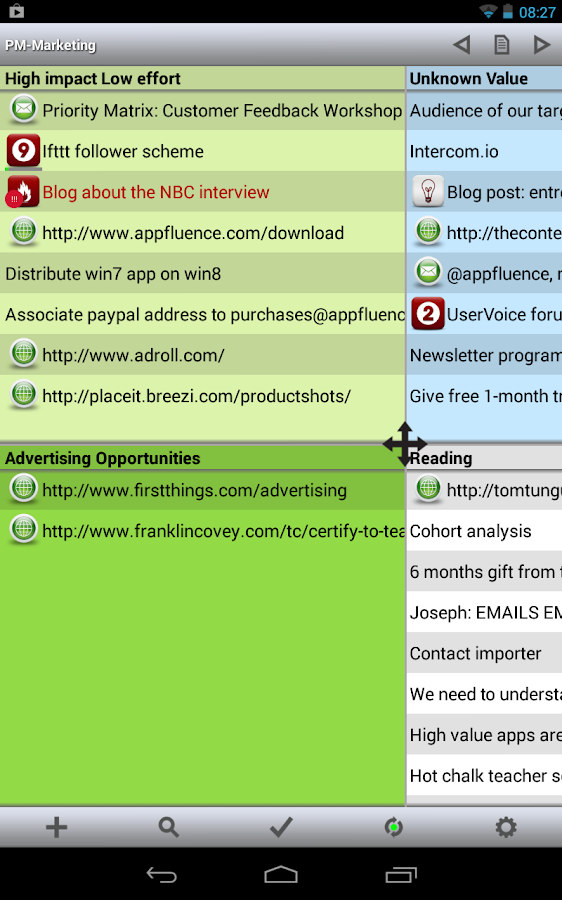Screen dimensions: 562x900
Task: Open Associate paypal address item
Action: click(203, 314)
